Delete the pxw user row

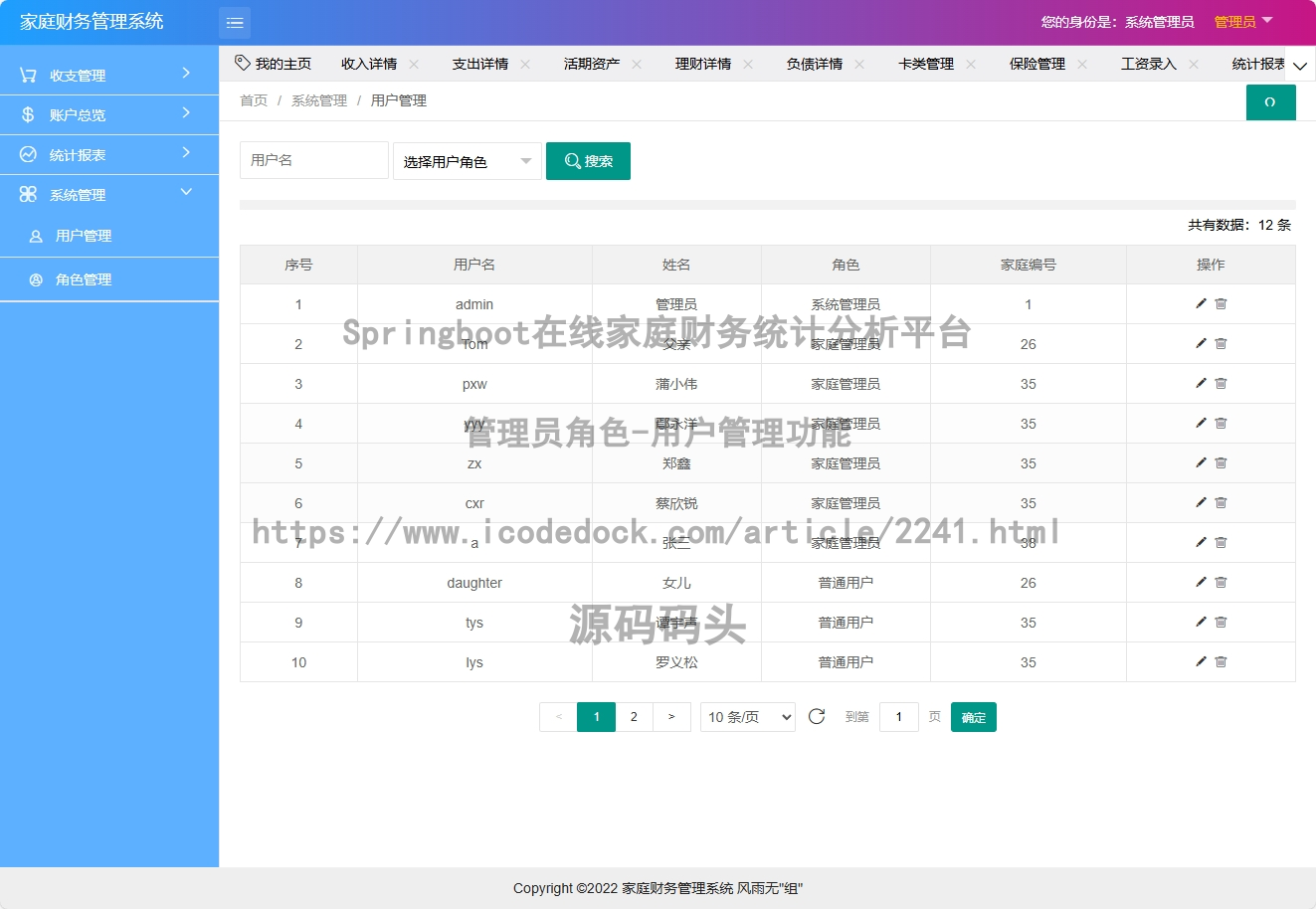click(1221, 383)
